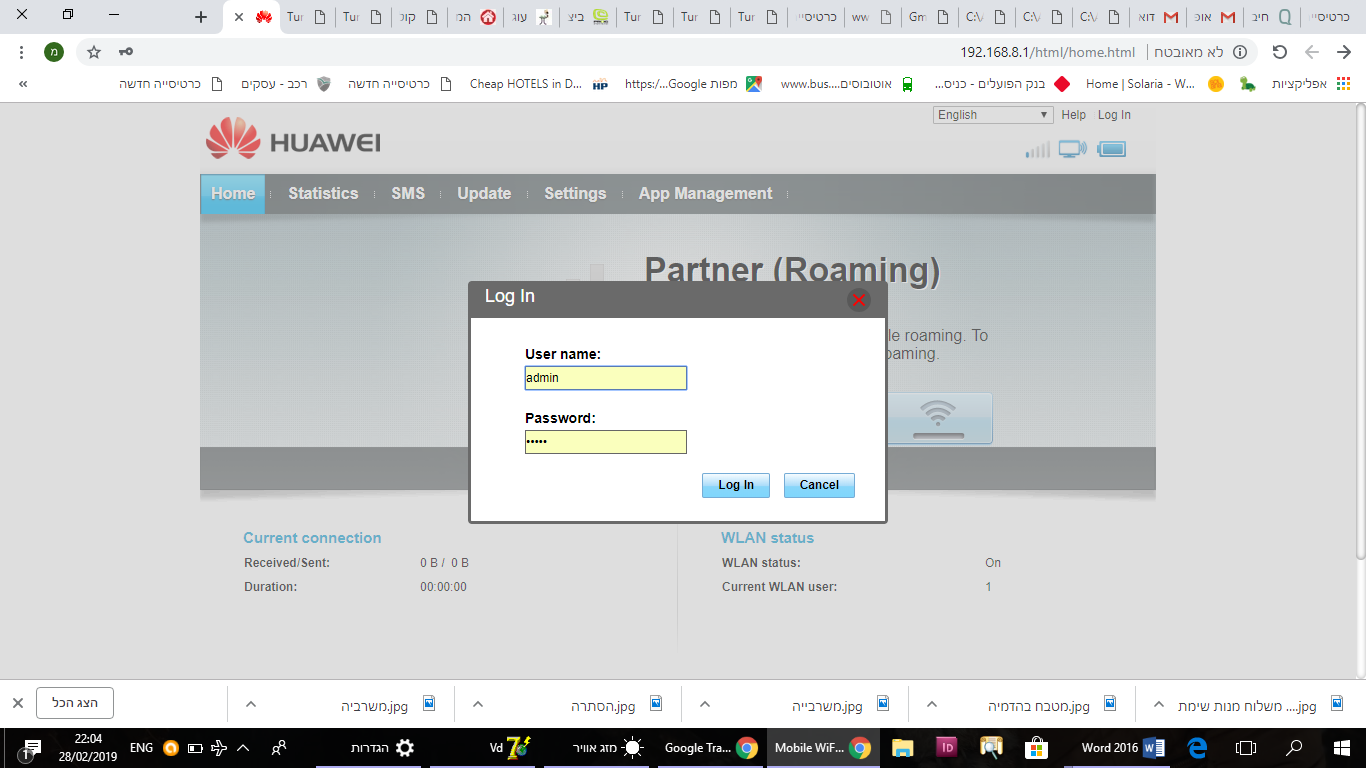Open the Settings menu tab
1366x768 pixels.
point(575,194)
